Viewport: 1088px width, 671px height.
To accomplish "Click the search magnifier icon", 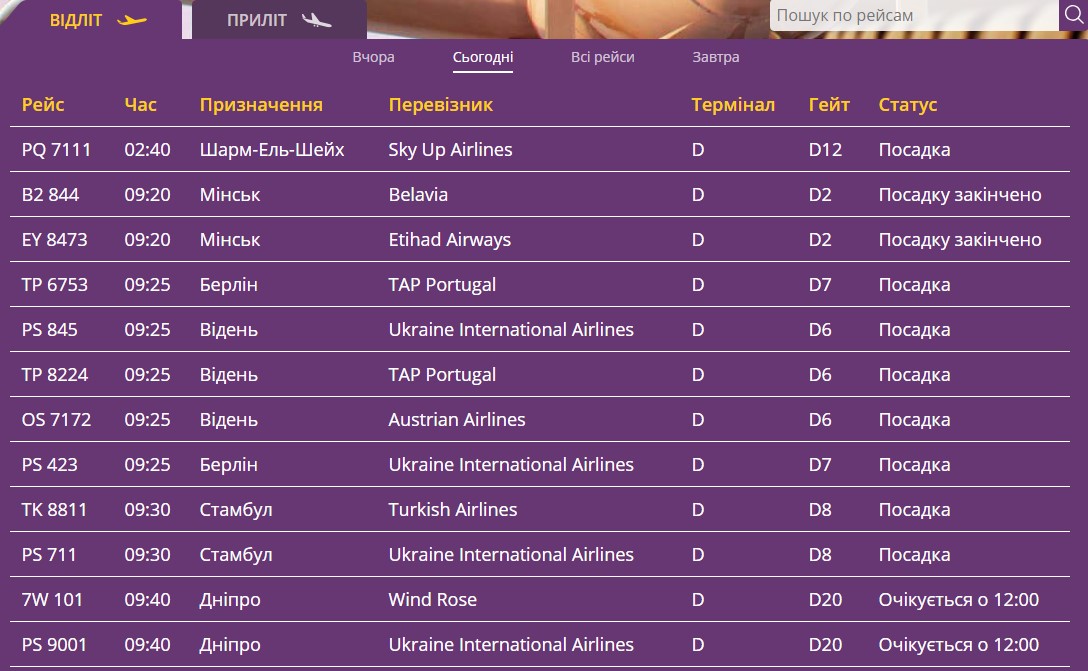I will tap(1073, 15).
